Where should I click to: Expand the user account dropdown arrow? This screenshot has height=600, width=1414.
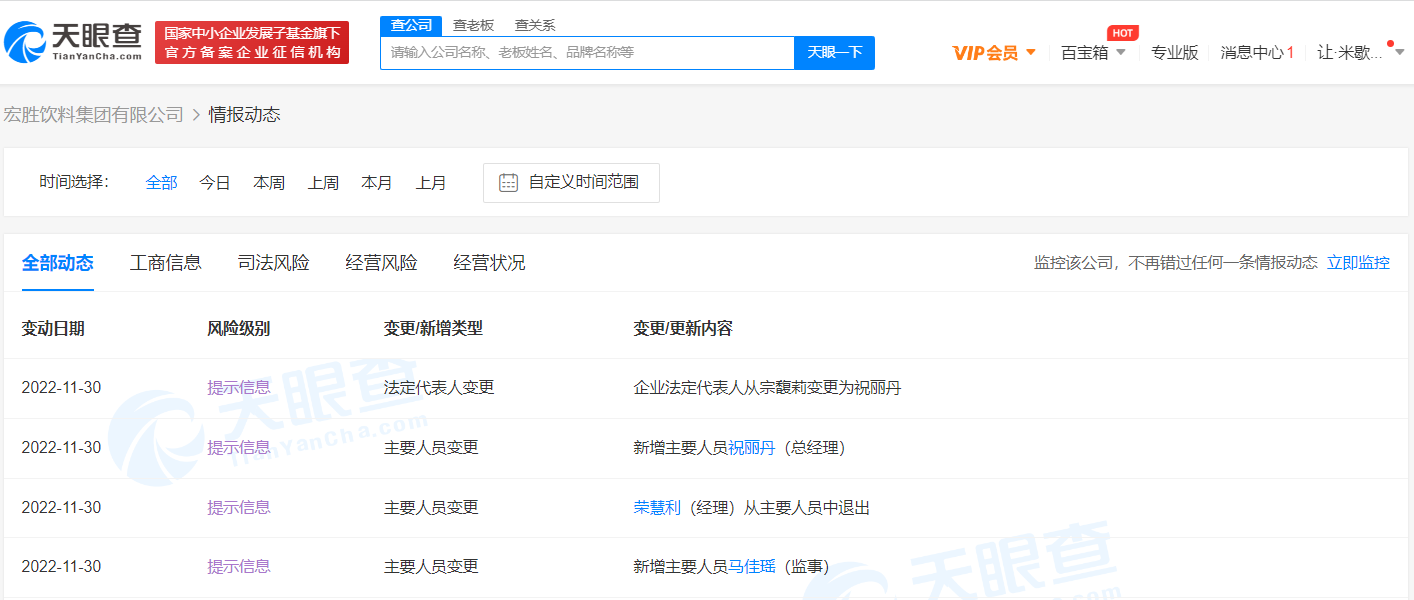[1399, 53]
